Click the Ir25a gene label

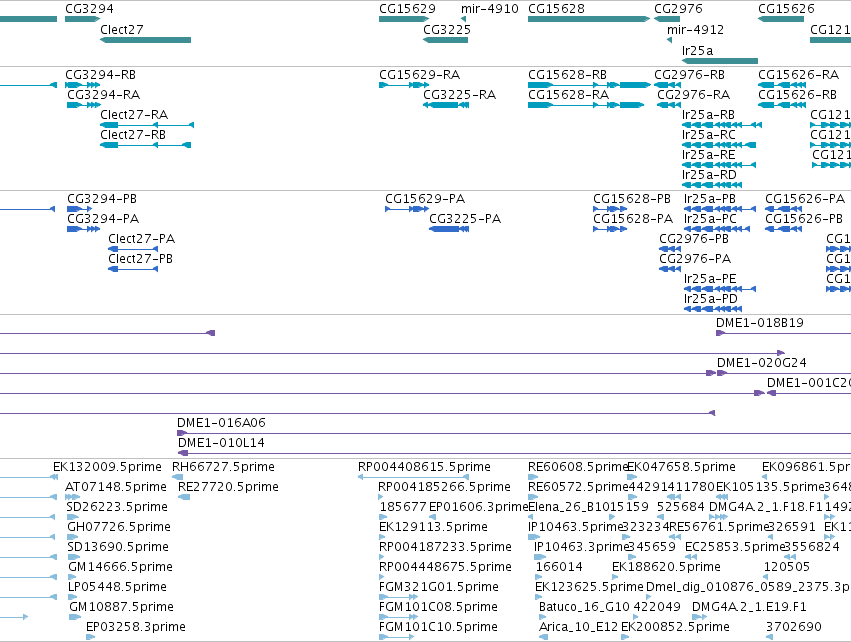coord(697,51)
